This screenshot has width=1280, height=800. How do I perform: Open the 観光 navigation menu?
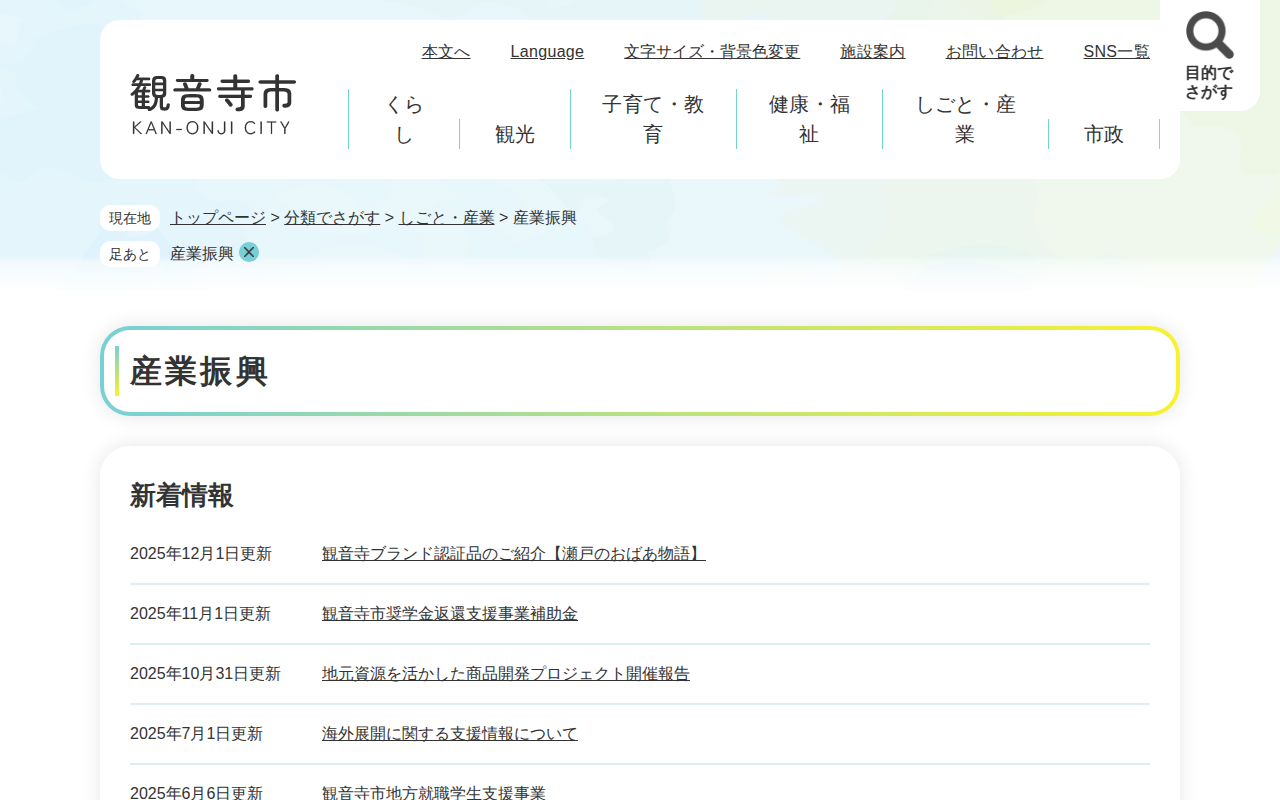(x=515, y=134)
